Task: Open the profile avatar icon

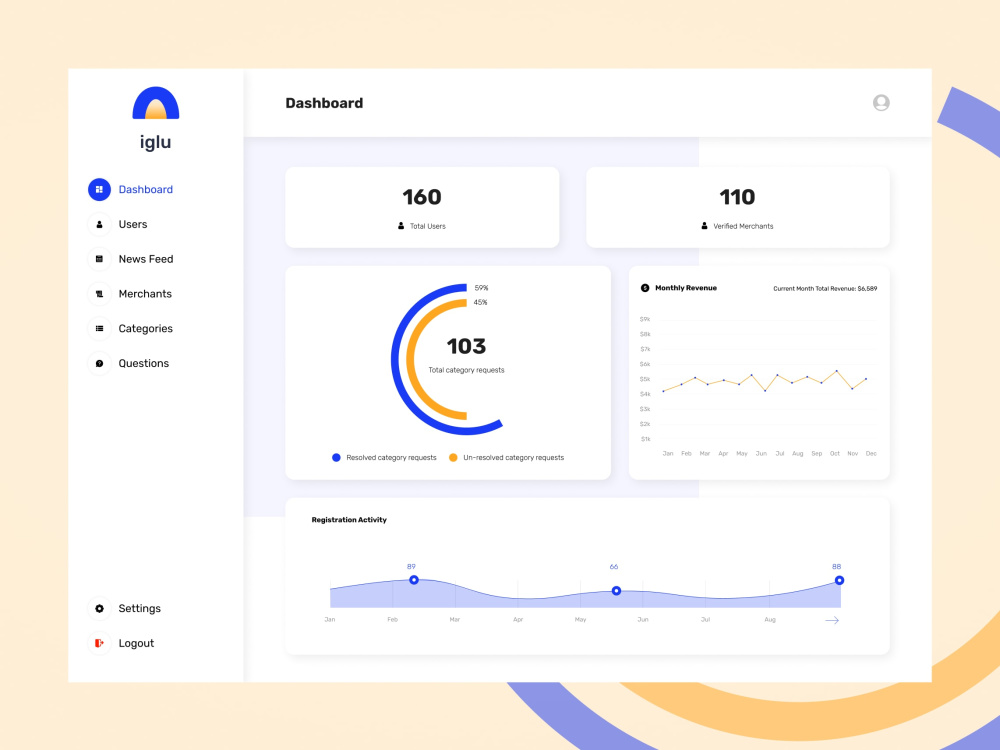Action: [x=881, y=103]
